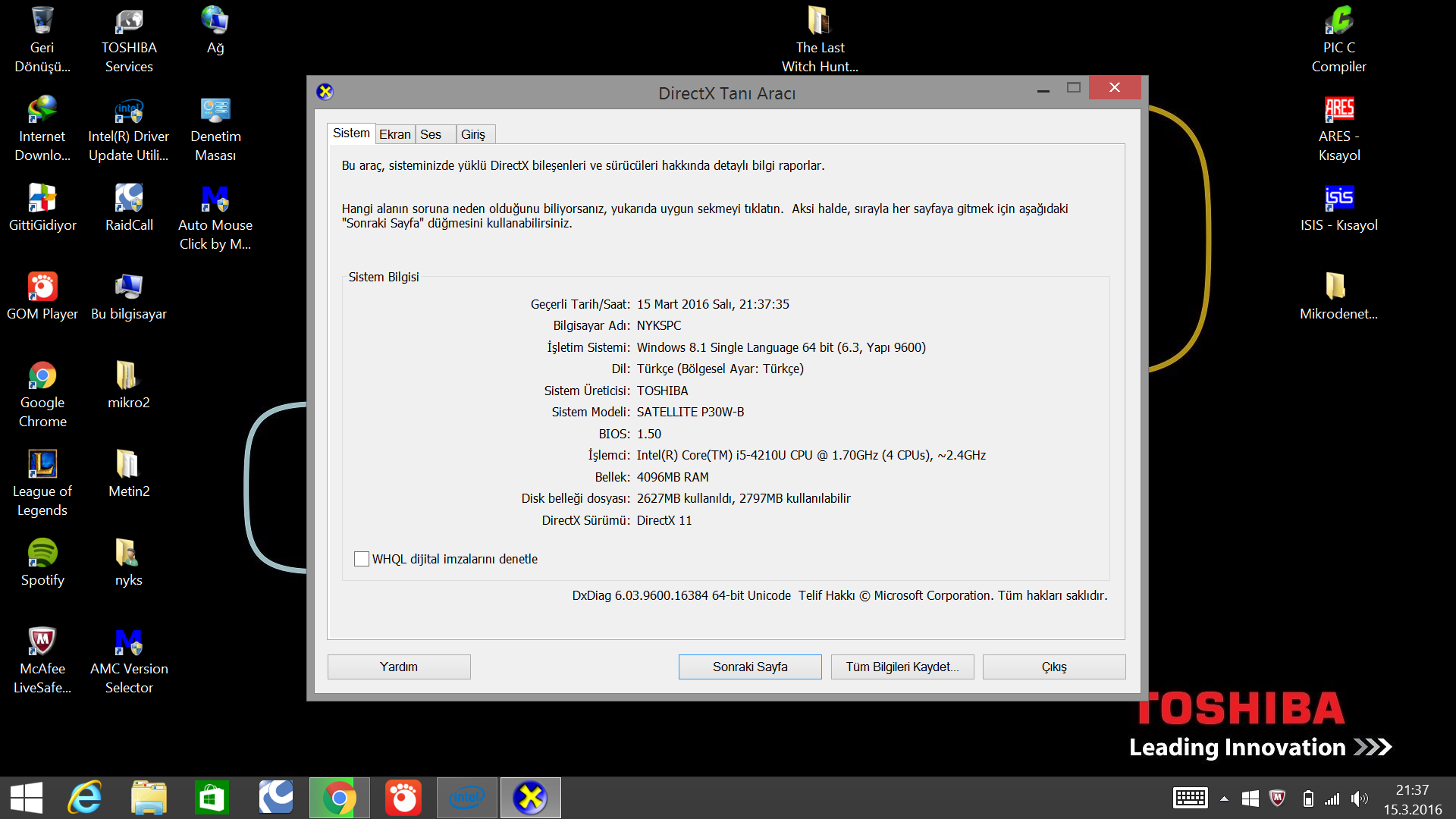Open Windows Store from taskbar

(212, 798)
